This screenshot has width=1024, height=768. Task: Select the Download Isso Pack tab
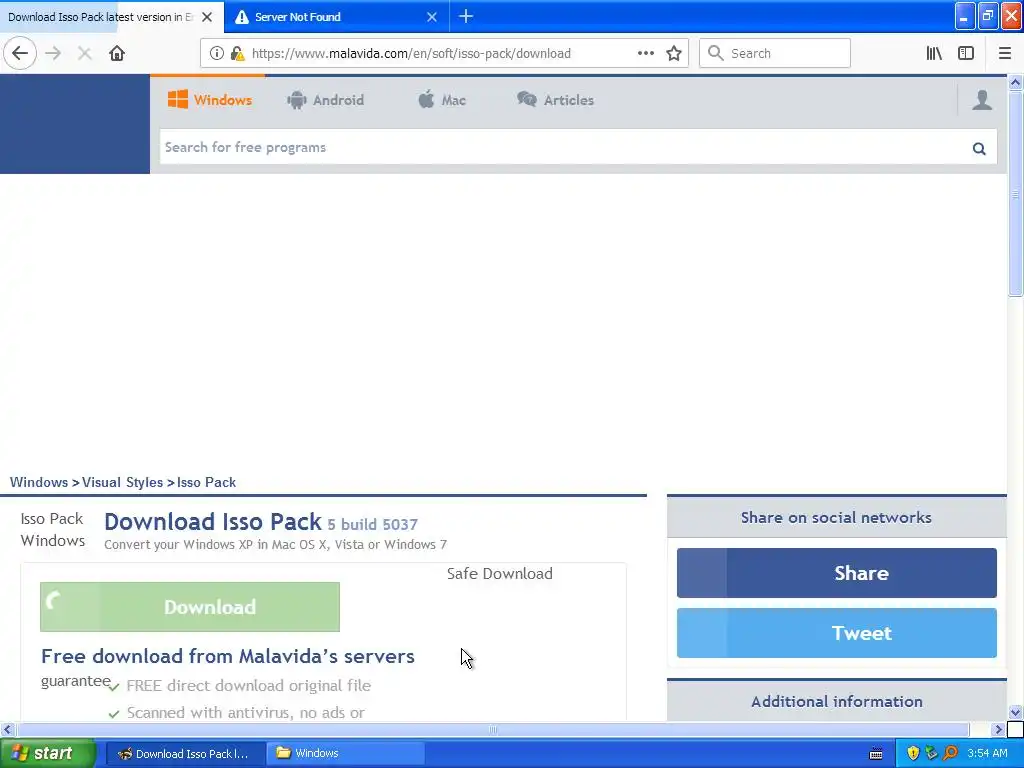pyautogui.click(x=112, y=17)
